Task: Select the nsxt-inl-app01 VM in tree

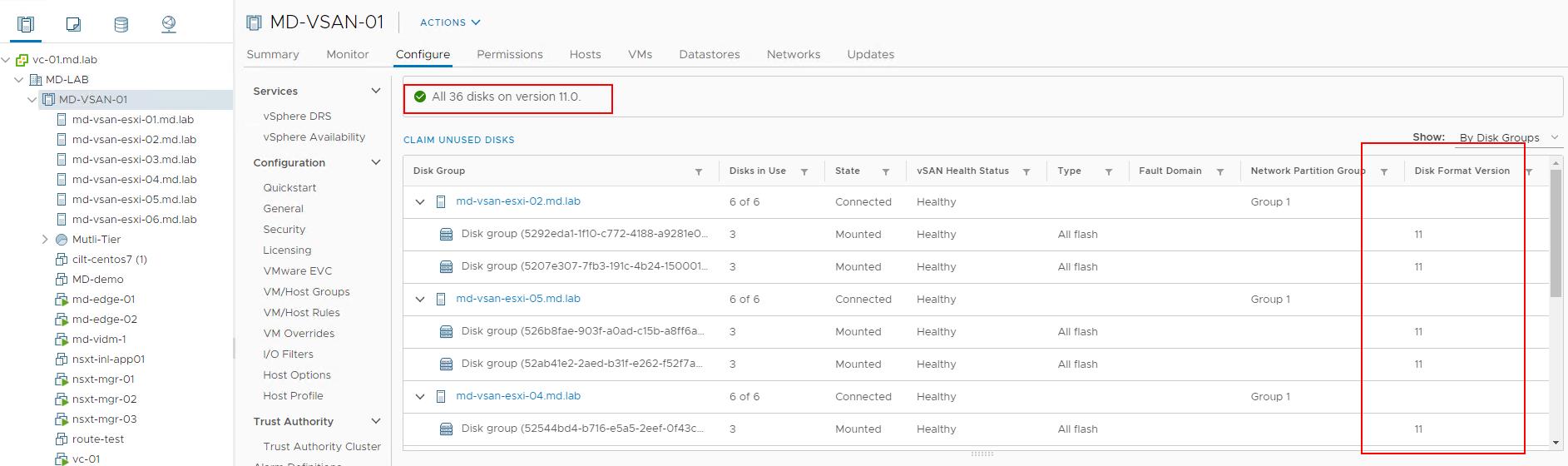Action: click(108, 359)
